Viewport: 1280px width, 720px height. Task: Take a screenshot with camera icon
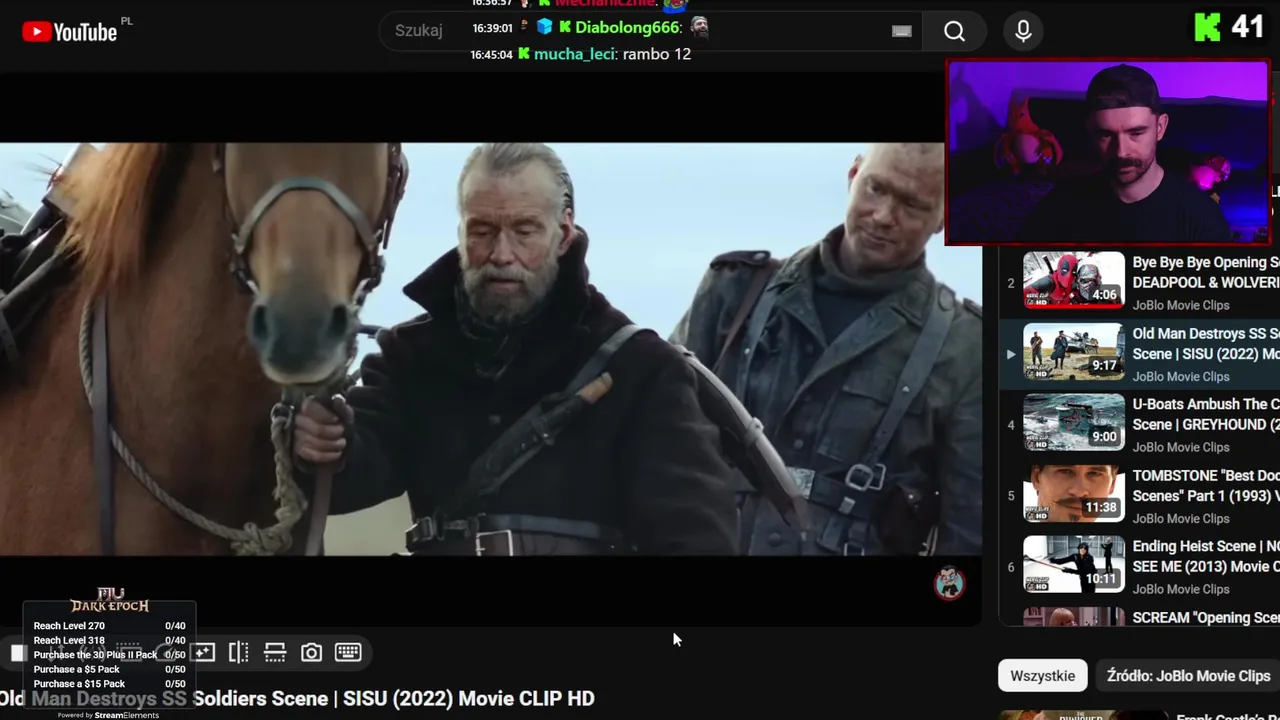pyautogui.click(x=312, y=652)
